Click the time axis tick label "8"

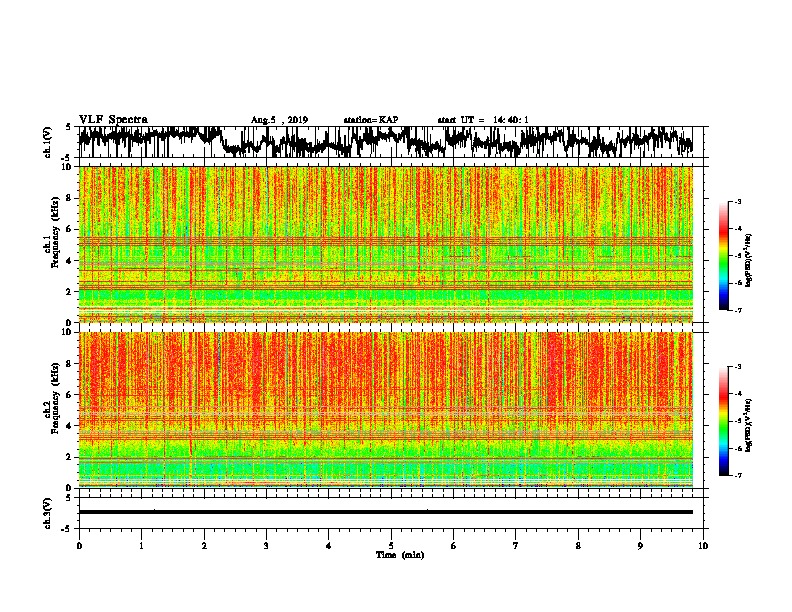[x=578, y=546]
